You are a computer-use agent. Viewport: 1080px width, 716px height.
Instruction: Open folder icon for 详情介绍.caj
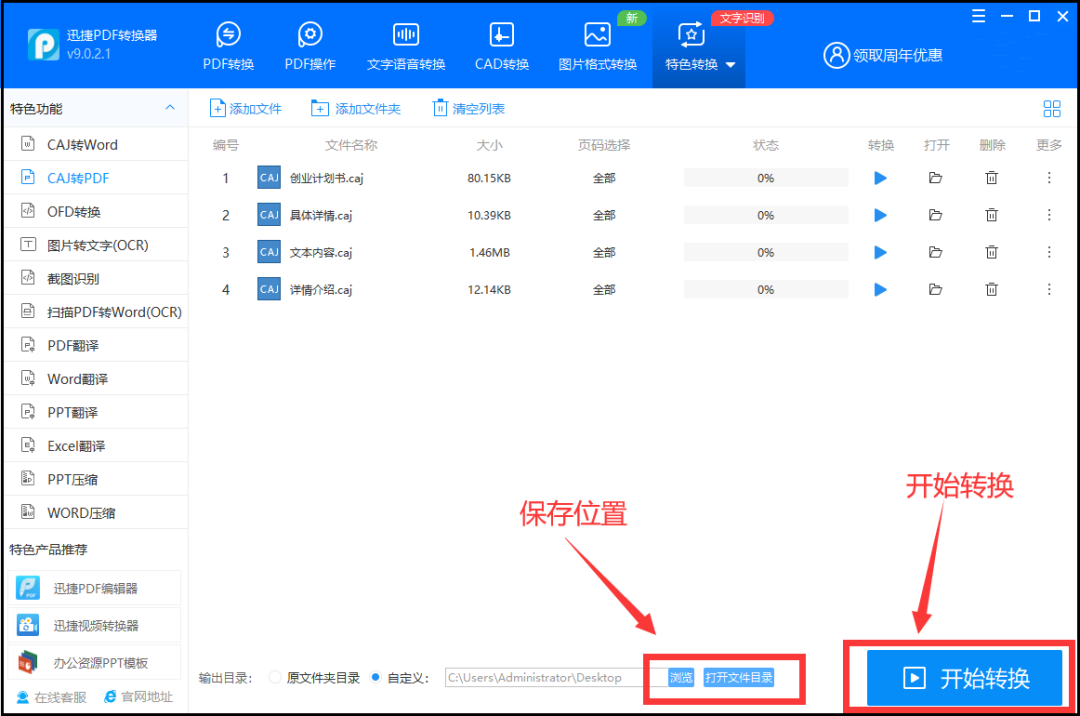935,289
